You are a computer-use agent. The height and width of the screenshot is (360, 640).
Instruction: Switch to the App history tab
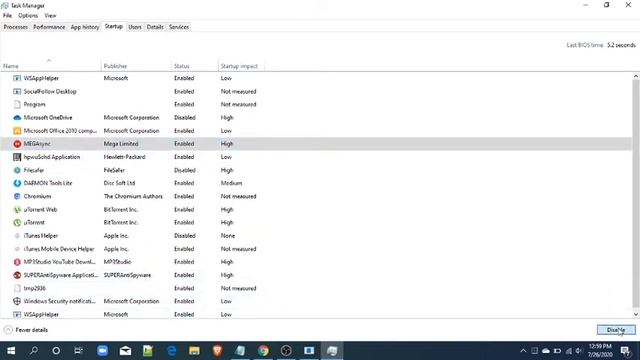(84, 27)
